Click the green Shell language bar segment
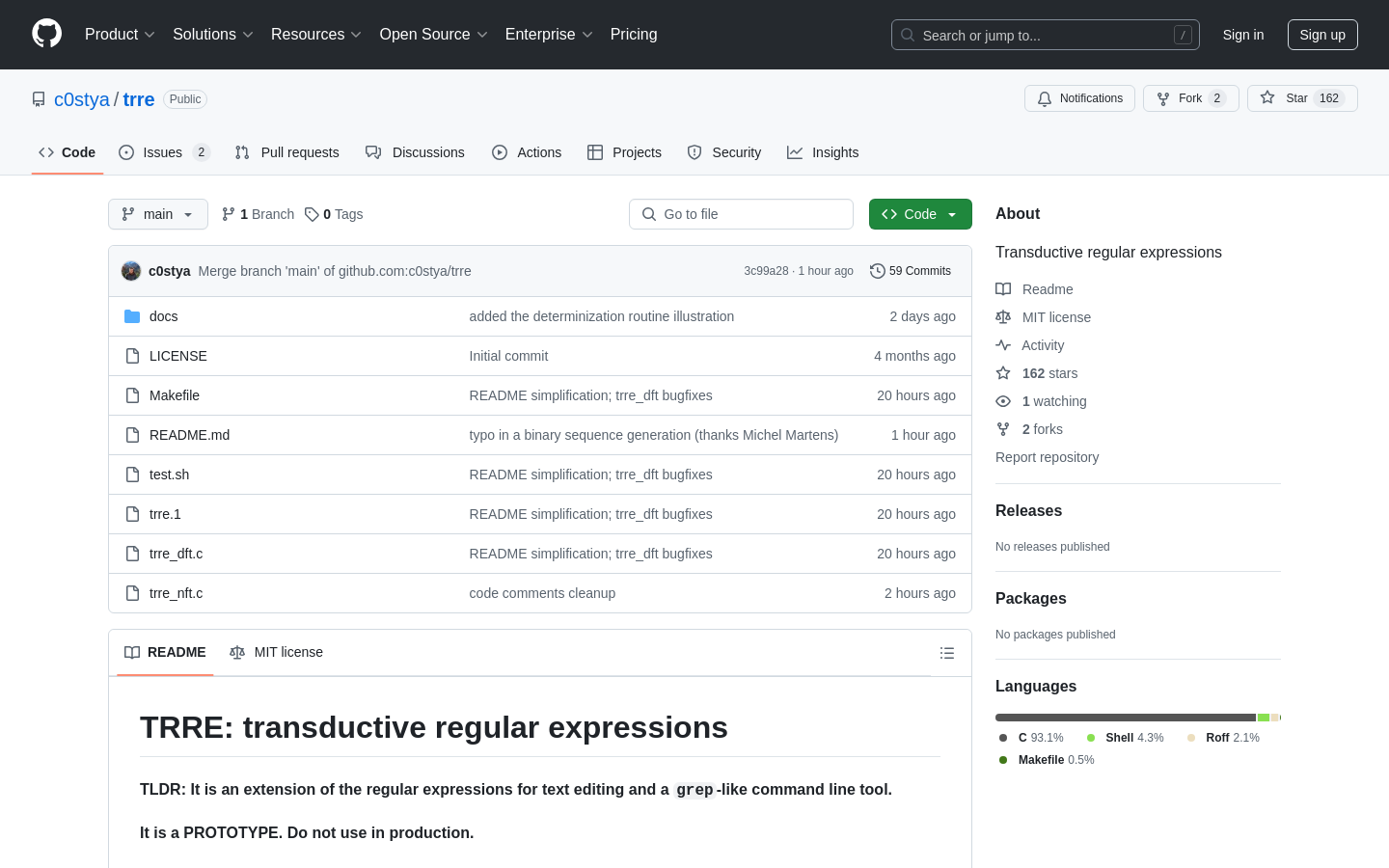 1264,718
